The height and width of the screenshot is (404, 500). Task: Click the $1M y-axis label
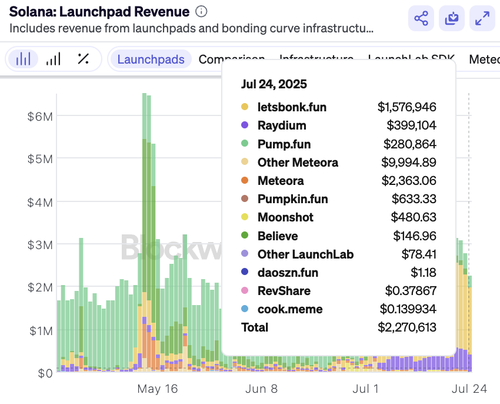point(41,331)
